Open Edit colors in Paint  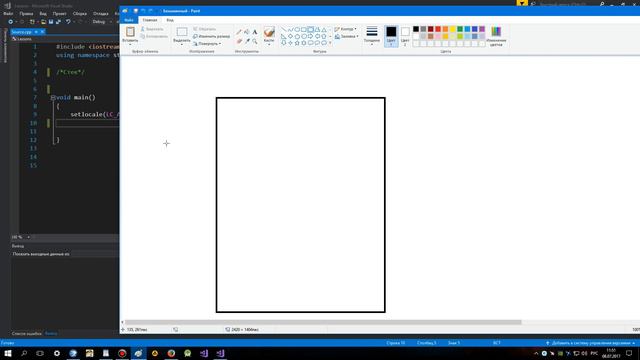[496, 36]
